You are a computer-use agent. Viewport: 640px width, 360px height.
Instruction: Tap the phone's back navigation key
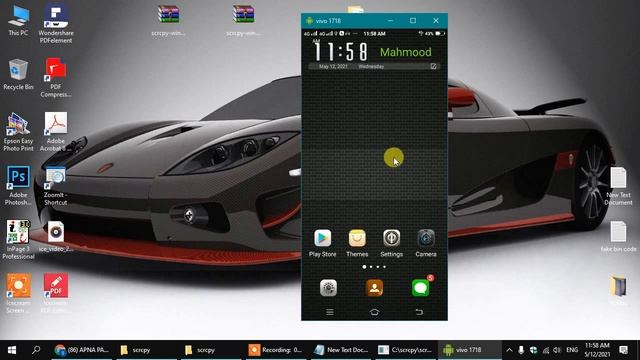pyautogui.click(x=419, y=312)
